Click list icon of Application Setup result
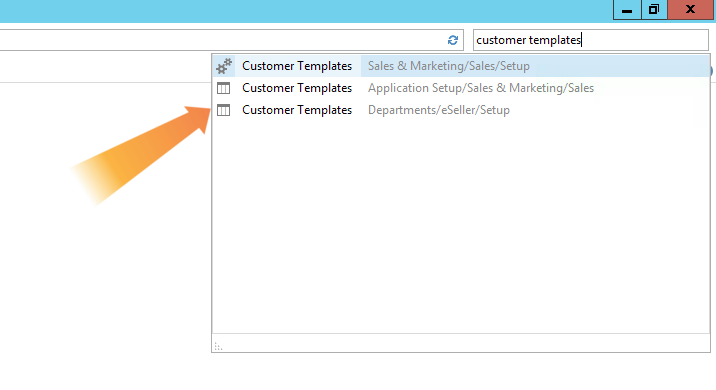This screenshot has width=716, height=390. click(223, 88)
